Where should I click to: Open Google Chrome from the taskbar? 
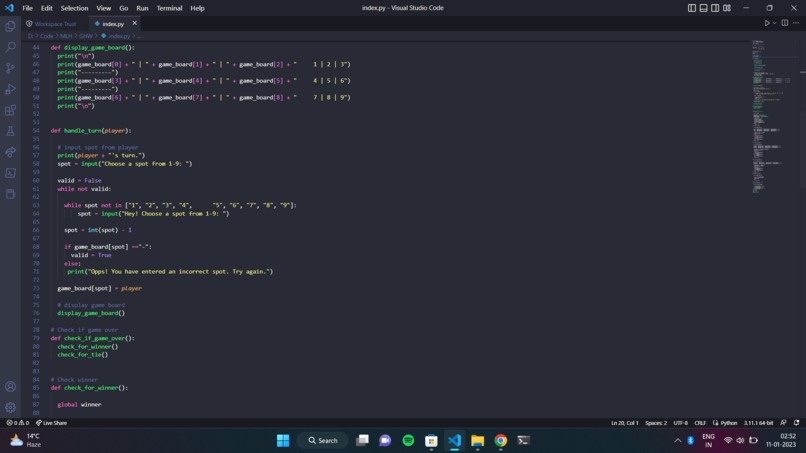tap(501, 440)
